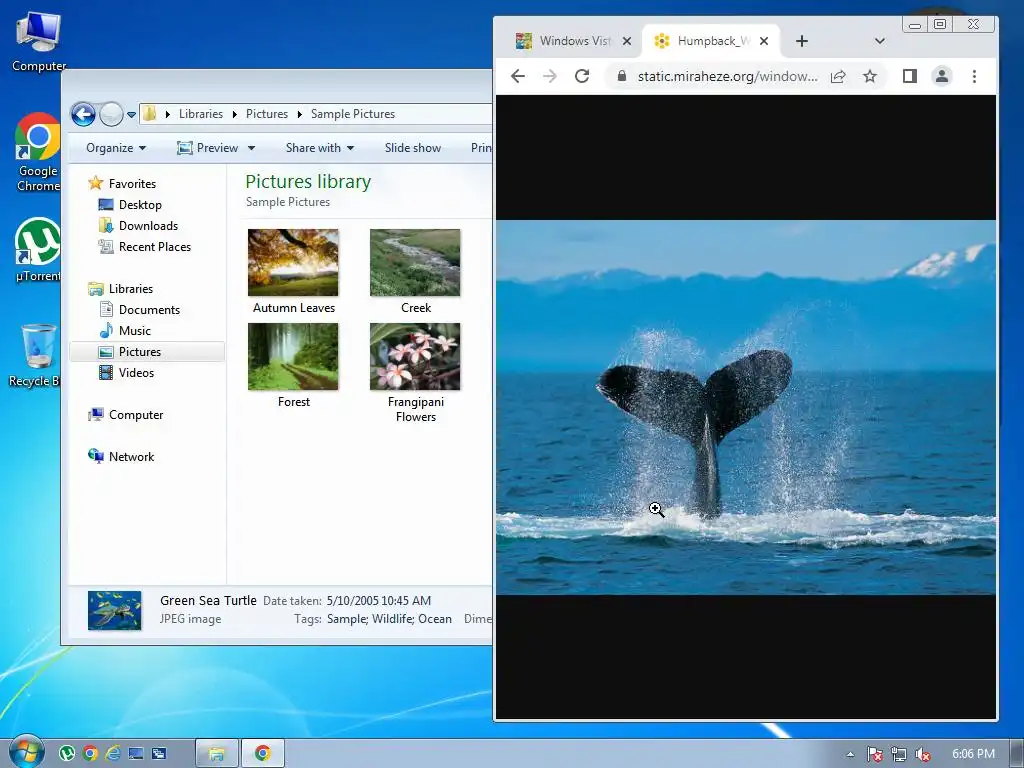1024x768 pixels.
Task: Zoom into the humpback whale image
Action: [x=746, y=408]
